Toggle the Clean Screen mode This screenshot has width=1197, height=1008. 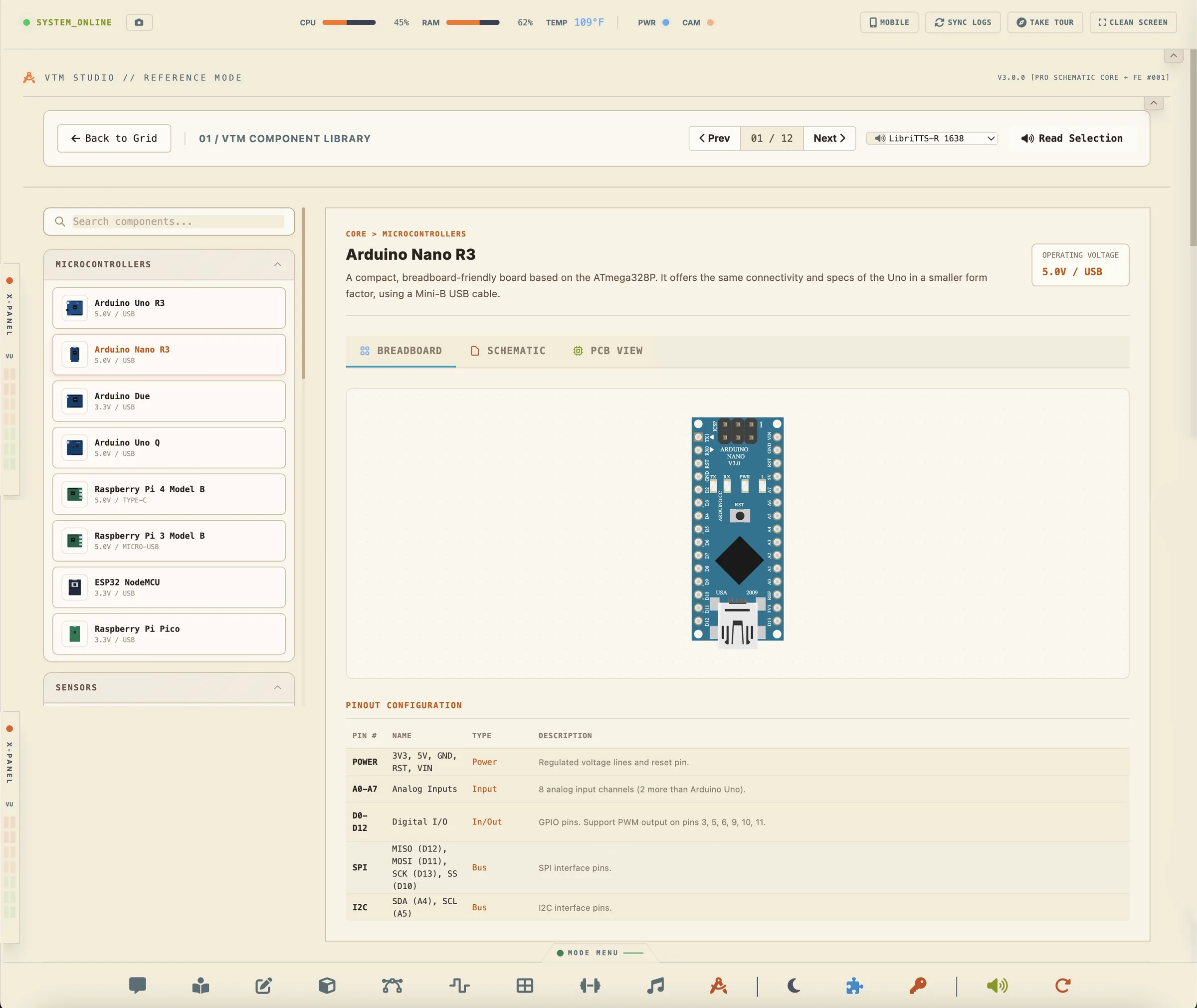coord(1133,22)
